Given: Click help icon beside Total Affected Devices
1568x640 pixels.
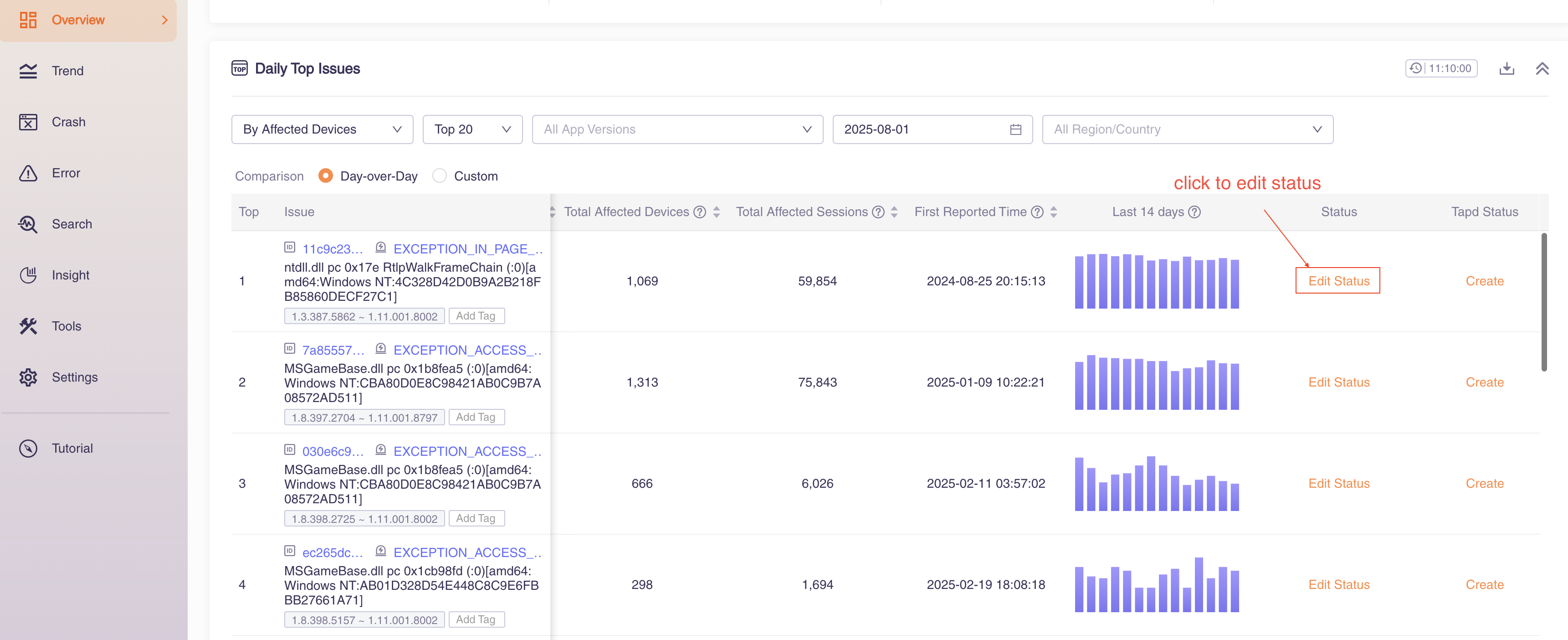Looking at the screenshot, I should pos(700,212).
